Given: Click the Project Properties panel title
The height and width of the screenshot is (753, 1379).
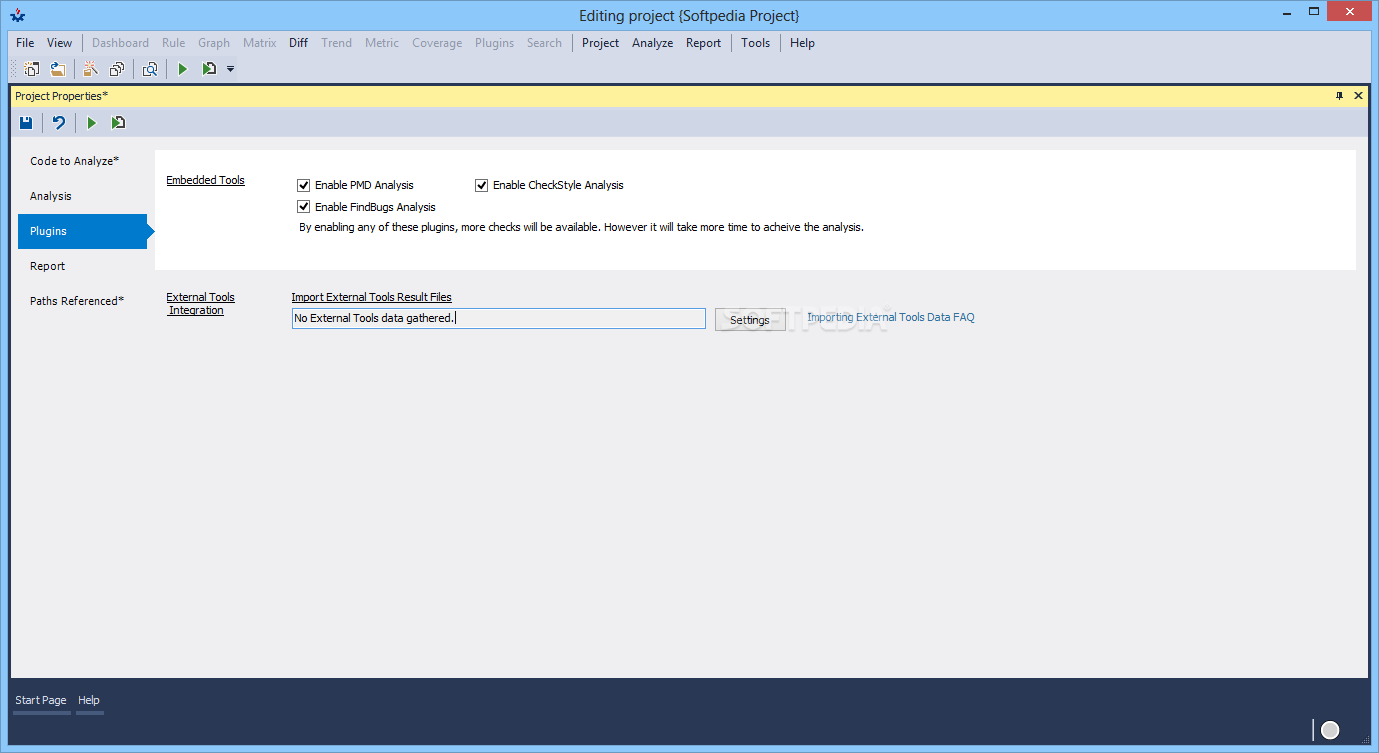Looking at the screenshot, I should (62, 96).
